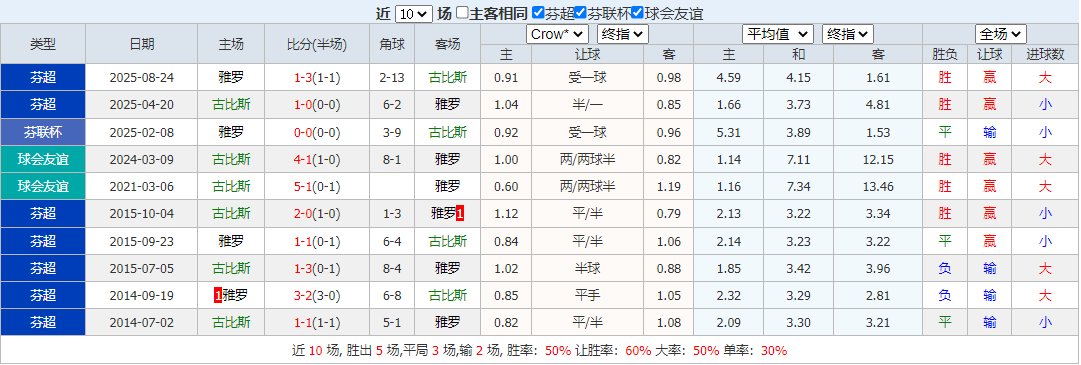Viewport: 1081px width, 365px height.
Task: Click away team 雅罗 in the 2024-03-09 row
Action: pyautogui.click(x=447, y=159)
